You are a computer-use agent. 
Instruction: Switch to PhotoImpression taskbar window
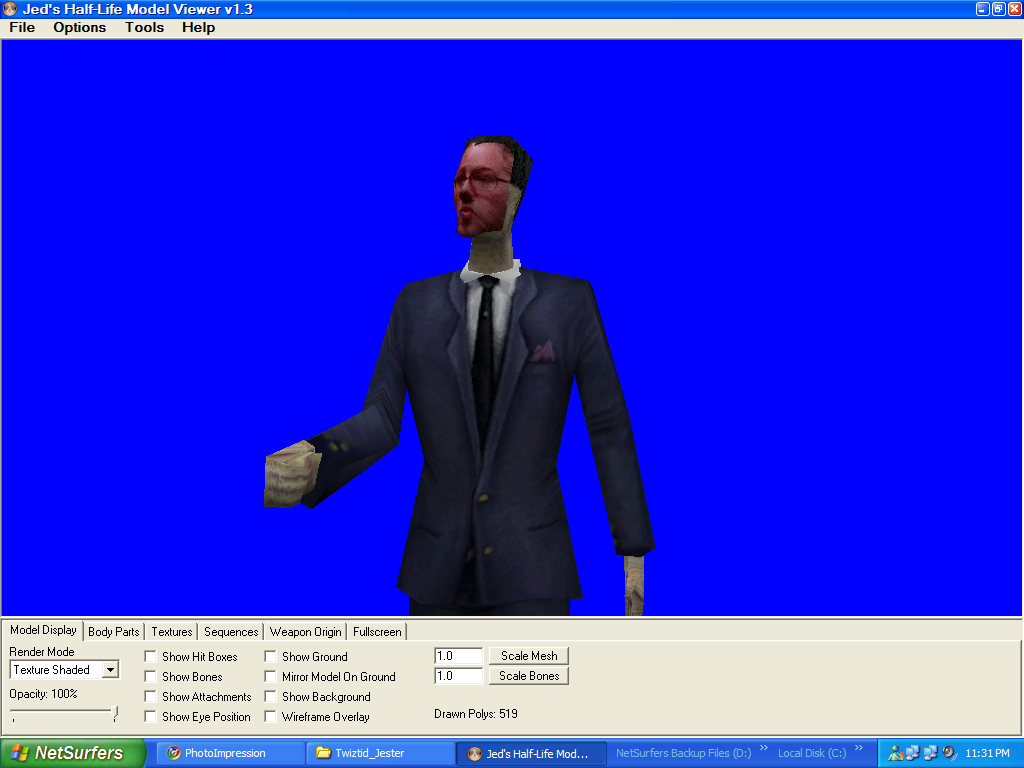(232, 753)
